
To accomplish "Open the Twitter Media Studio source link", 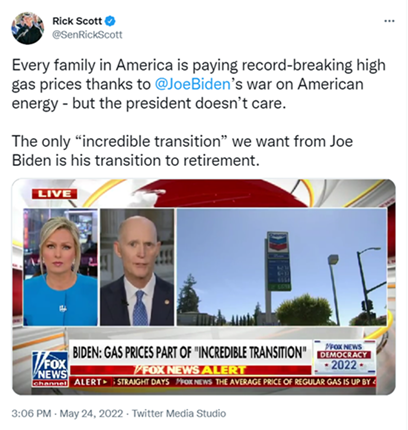I will tap(179, 414).
